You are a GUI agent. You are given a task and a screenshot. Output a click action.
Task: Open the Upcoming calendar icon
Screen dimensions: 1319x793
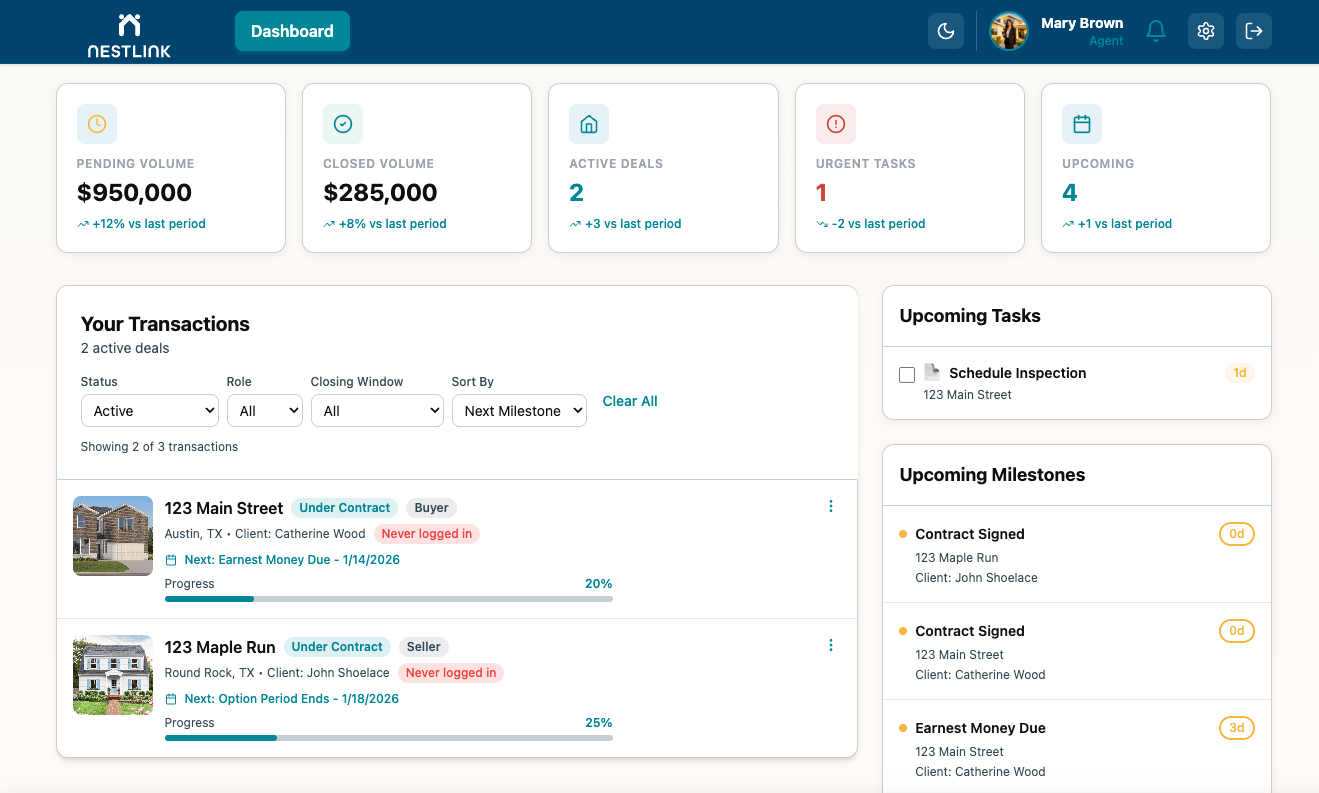tap(1081, 123)
